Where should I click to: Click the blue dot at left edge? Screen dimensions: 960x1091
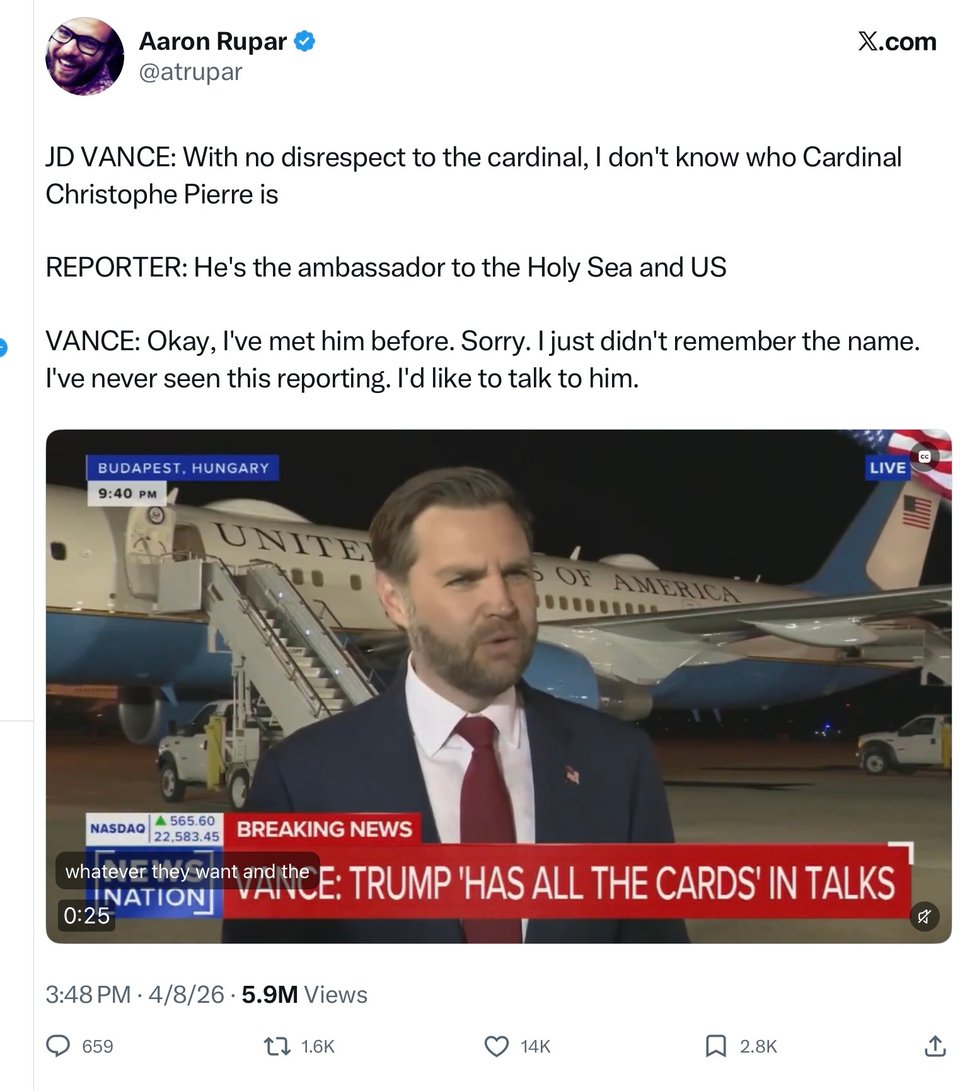[3, 348]
